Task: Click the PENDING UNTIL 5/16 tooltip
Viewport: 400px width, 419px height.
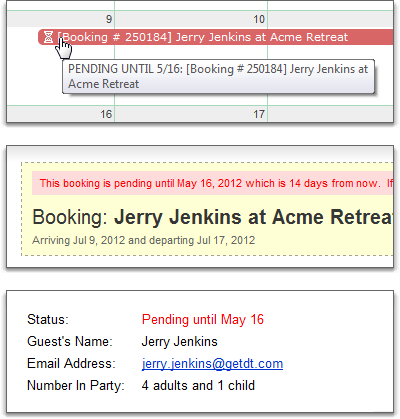Action: tap(218, 76)
